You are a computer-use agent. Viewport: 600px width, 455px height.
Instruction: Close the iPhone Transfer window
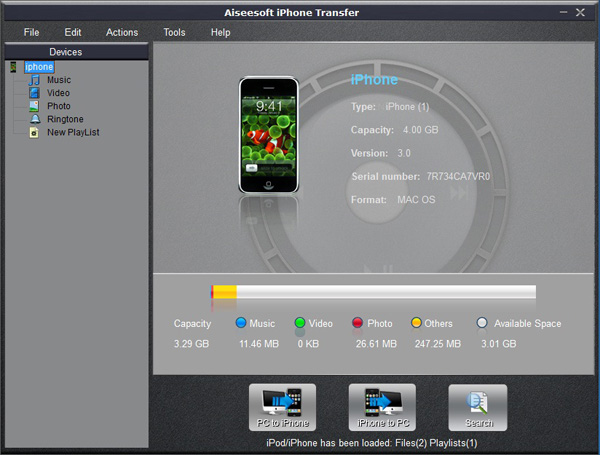tap(580, 12)
